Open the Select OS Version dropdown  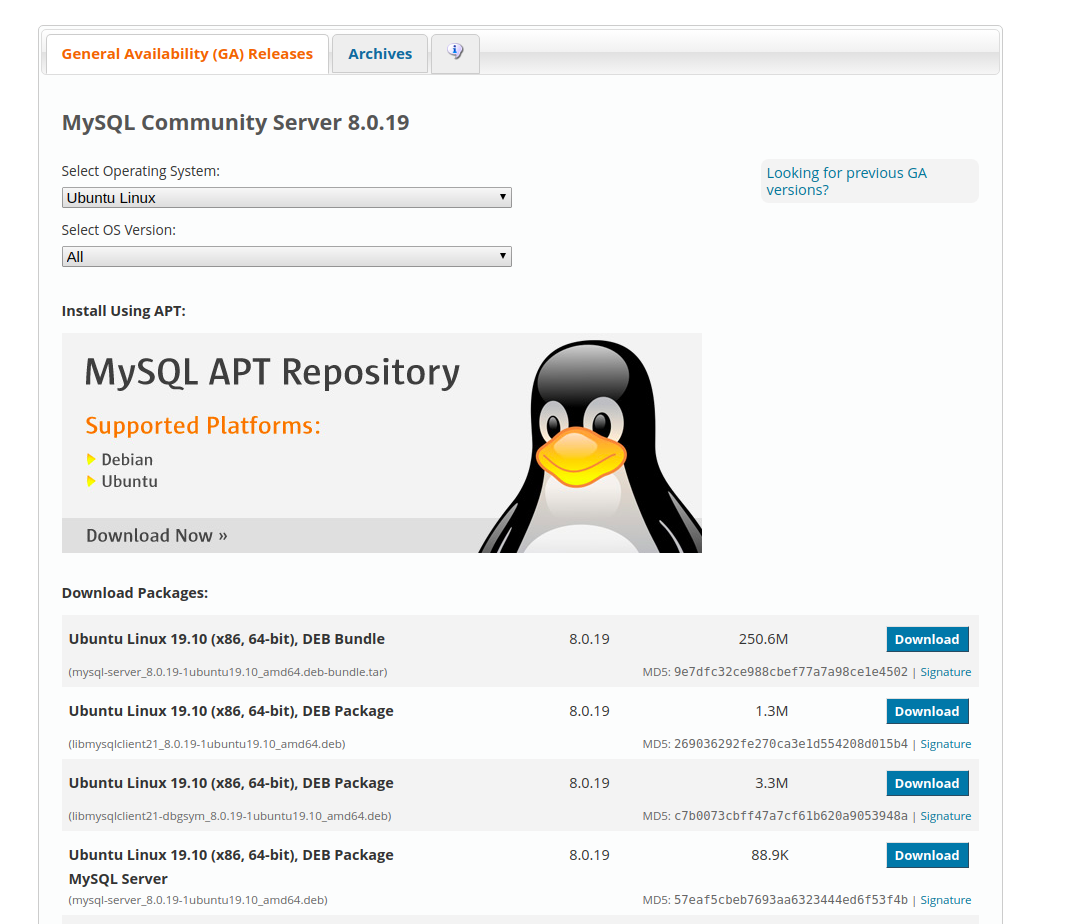pos(286,256)
